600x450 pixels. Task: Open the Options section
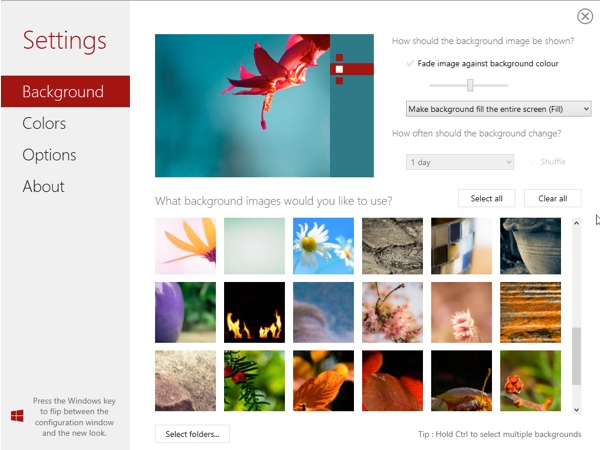coord(49,155)
